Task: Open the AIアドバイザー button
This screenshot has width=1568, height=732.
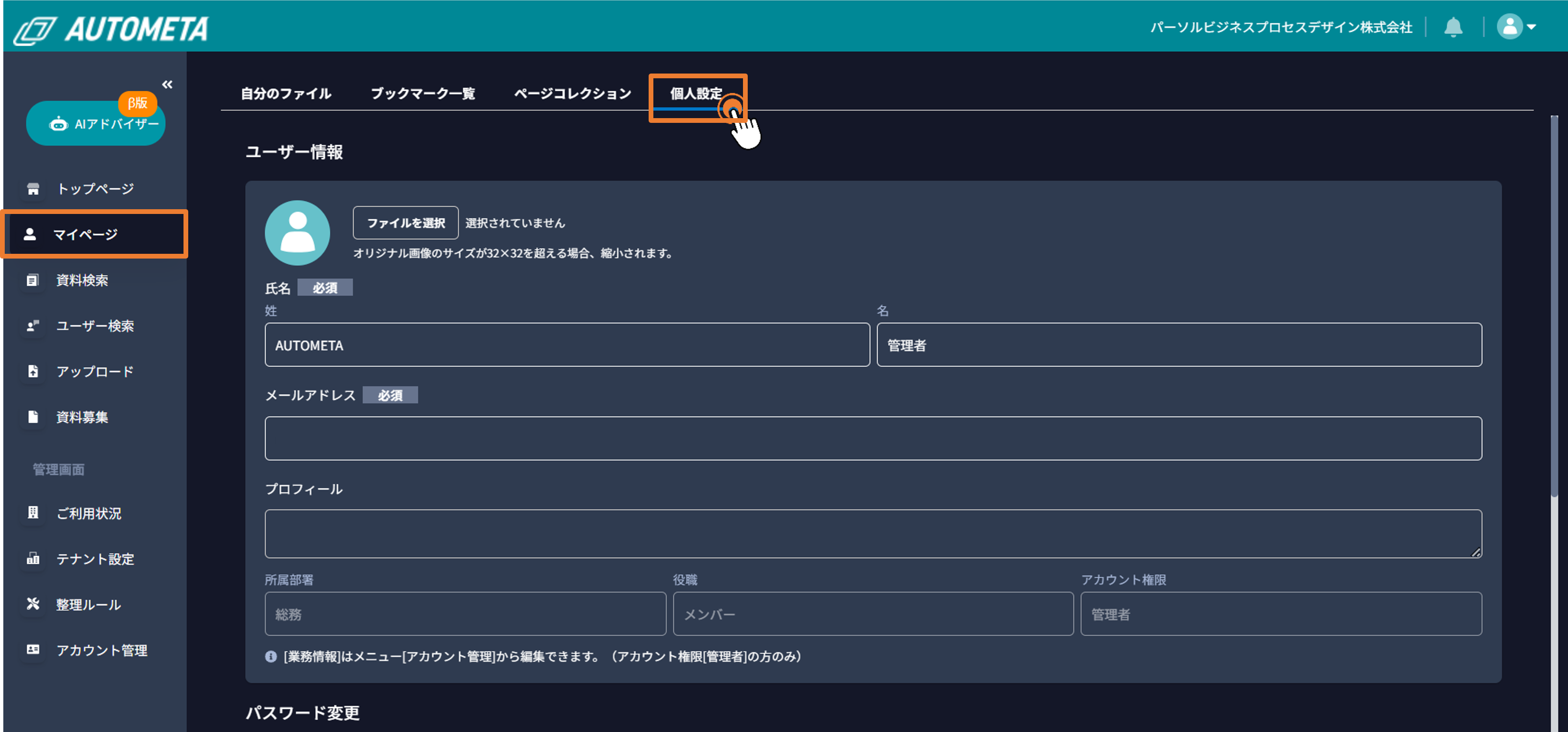Action: 96,124
